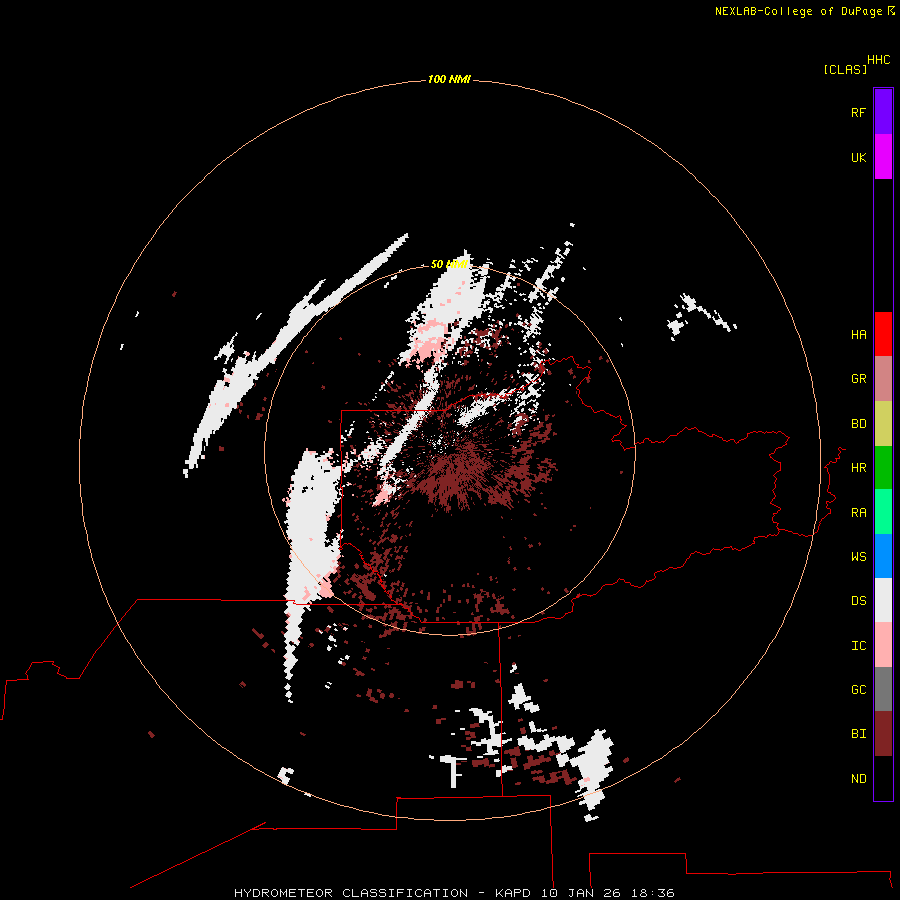The image size is (900, 900).
Task: Select the pink IC legend swatch
Action: coord(883,645)
